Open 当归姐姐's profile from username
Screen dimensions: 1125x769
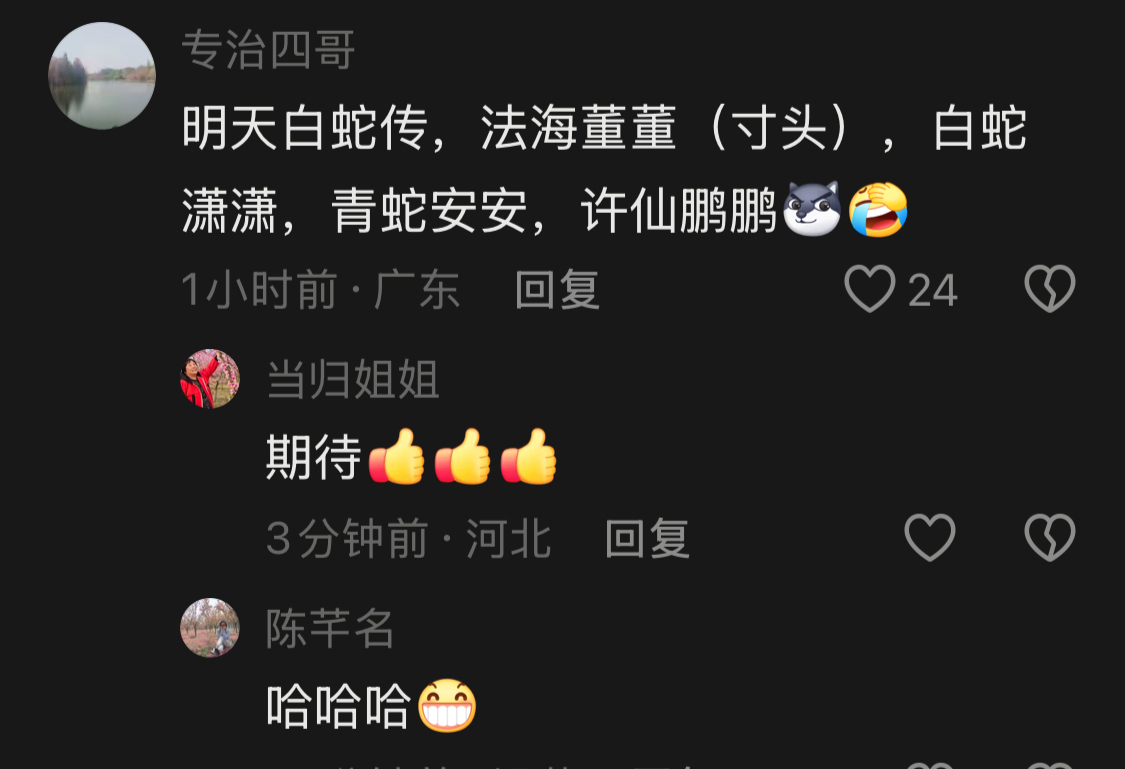352,379
